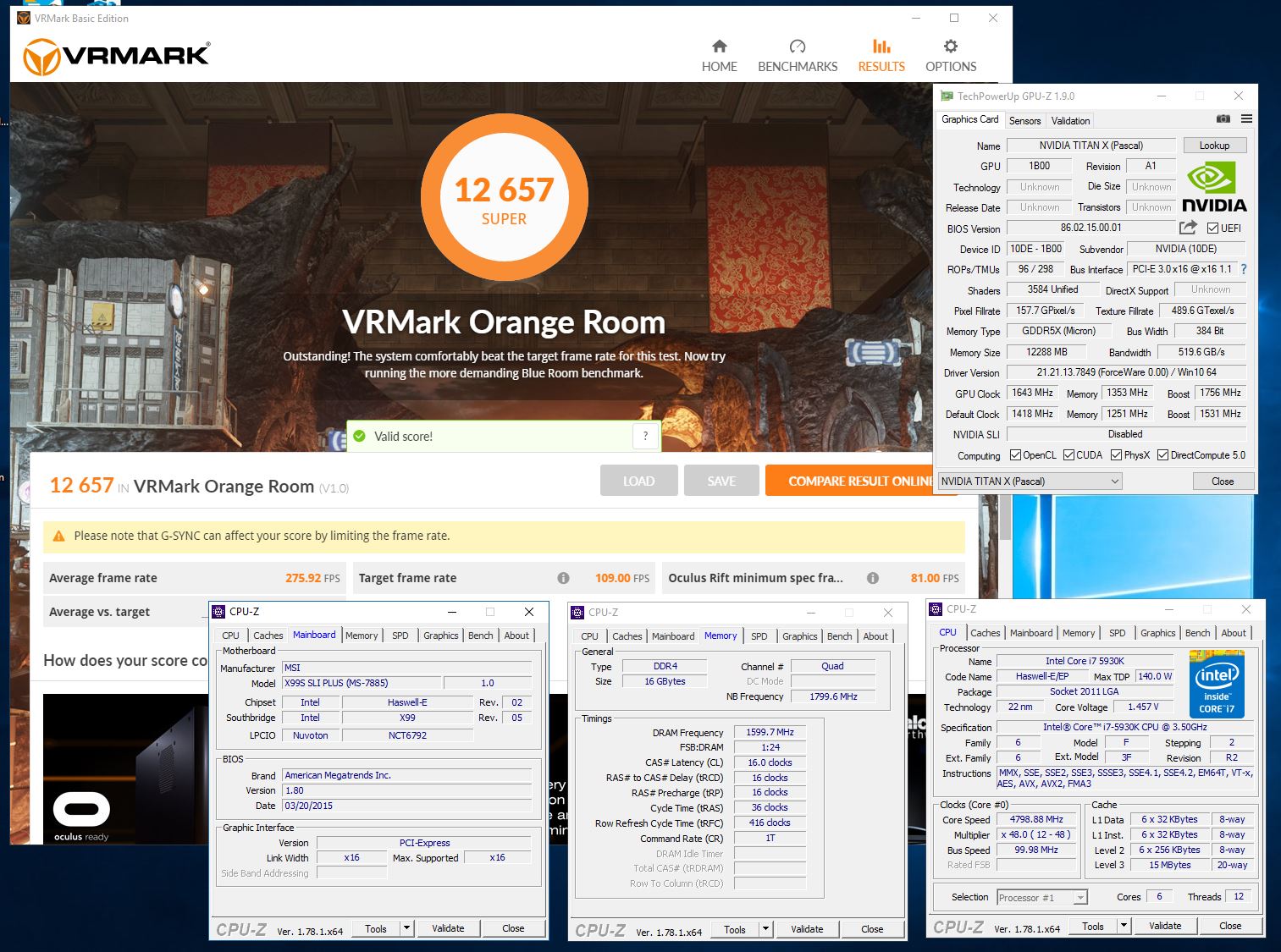Open SPD tab in Mainboard CPU-Z window
1281x952 pixels.
click(x=400, y=636)
